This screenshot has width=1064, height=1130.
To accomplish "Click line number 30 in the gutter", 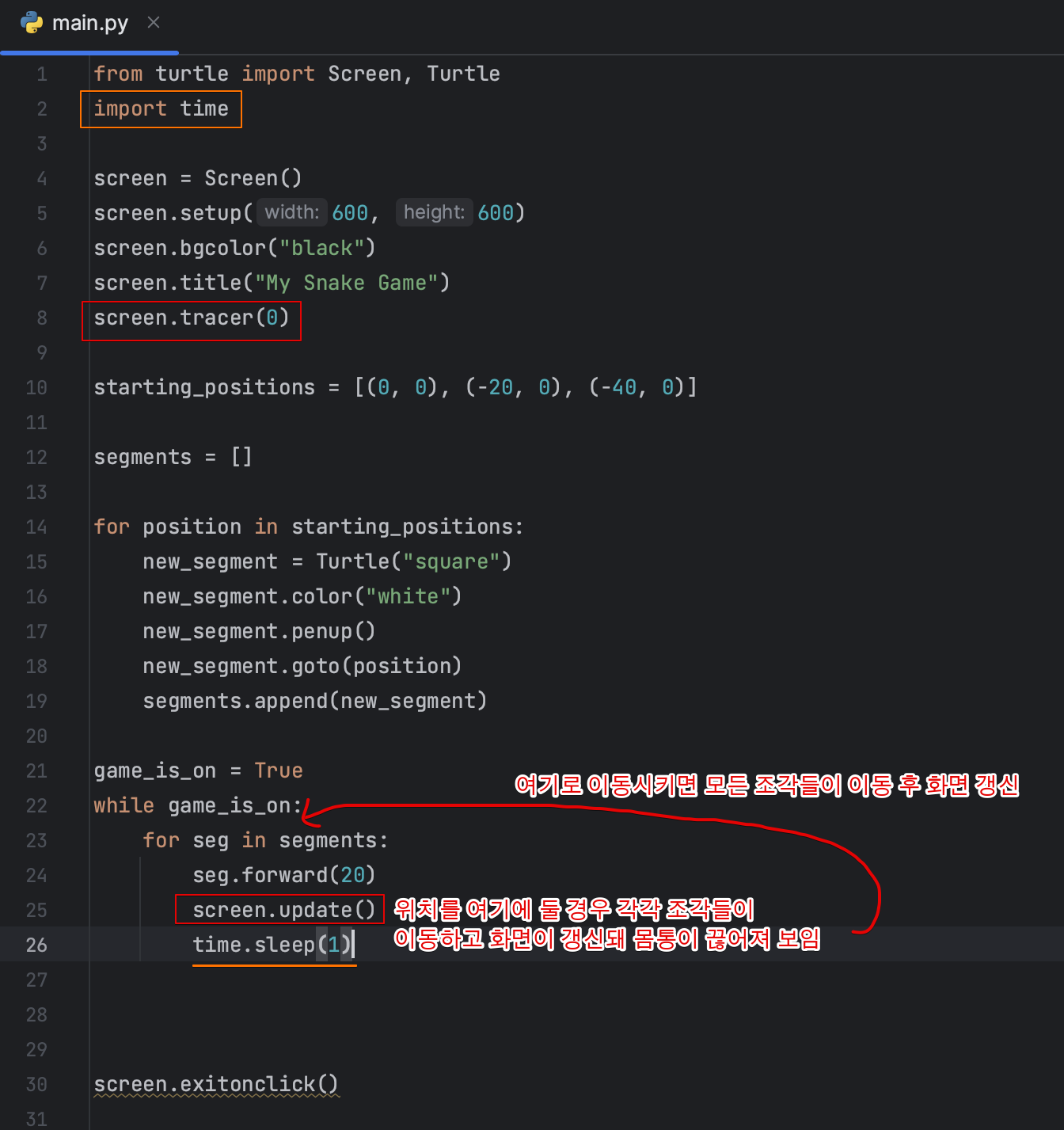I will pyautogui.click(x=36, y=1085).
